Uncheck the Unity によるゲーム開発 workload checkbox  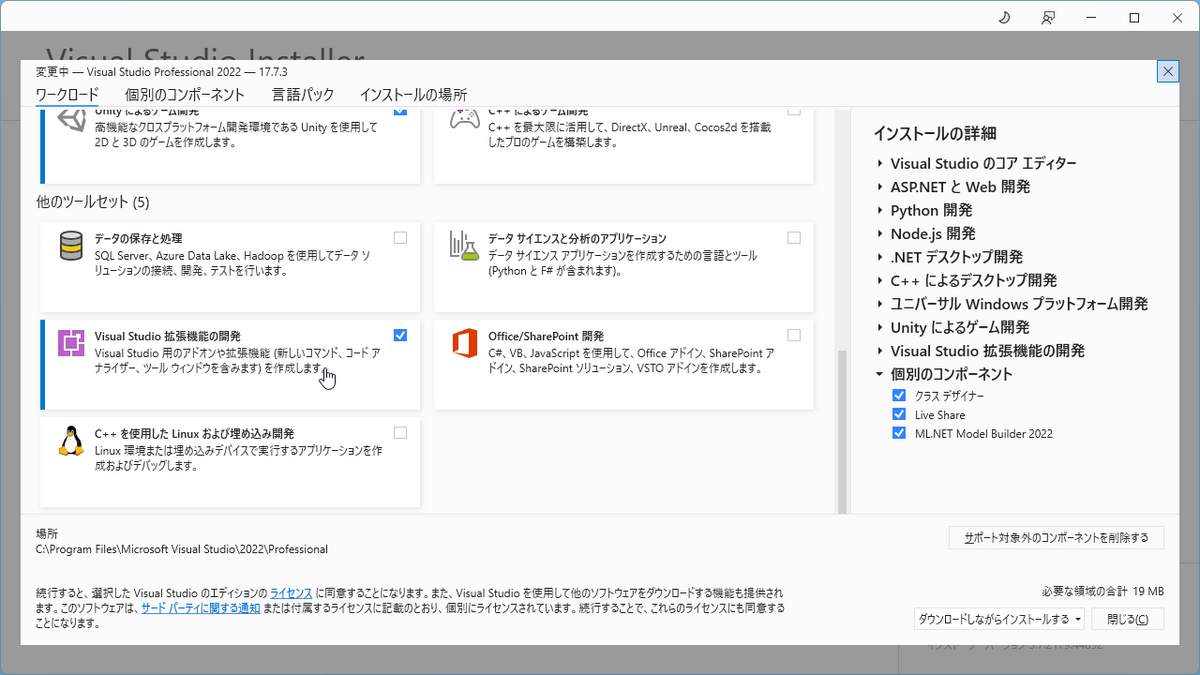pyautogui.click(x=400, y=111)
